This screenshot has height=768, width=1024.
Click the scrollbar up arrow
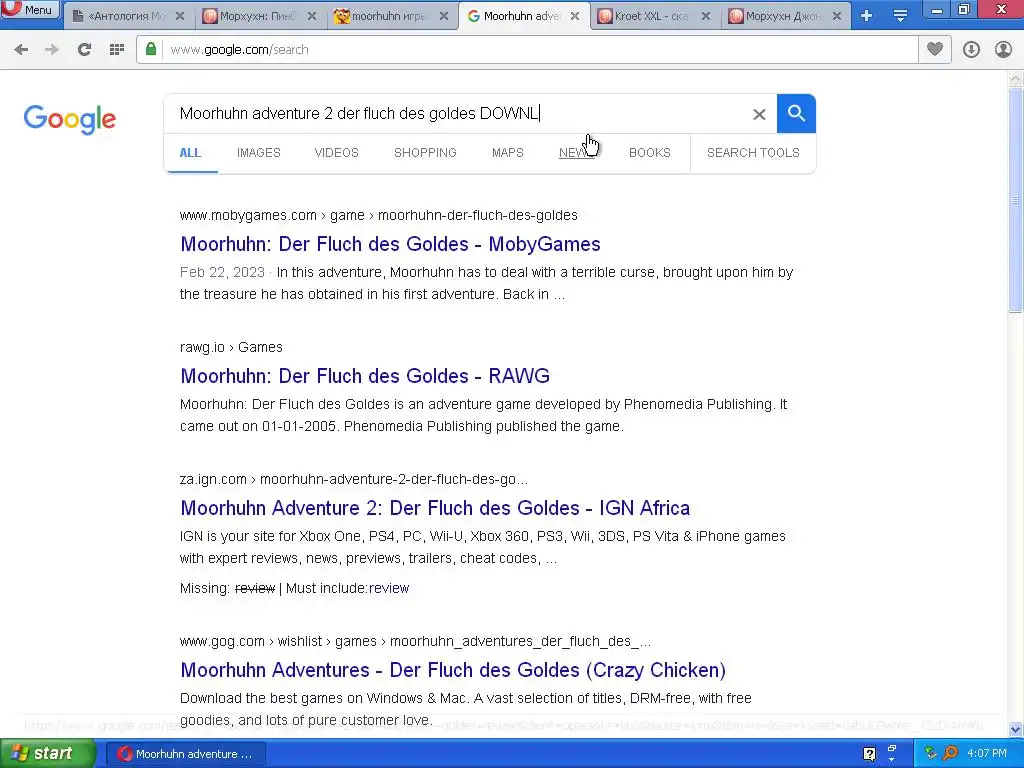[x=1015, y=79]
